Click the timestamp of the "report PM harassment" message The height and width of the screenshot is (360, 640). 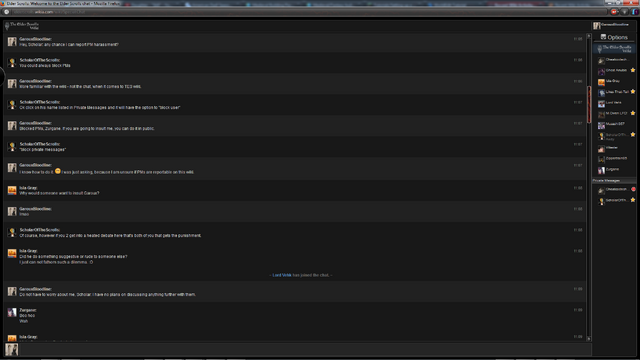578,39
